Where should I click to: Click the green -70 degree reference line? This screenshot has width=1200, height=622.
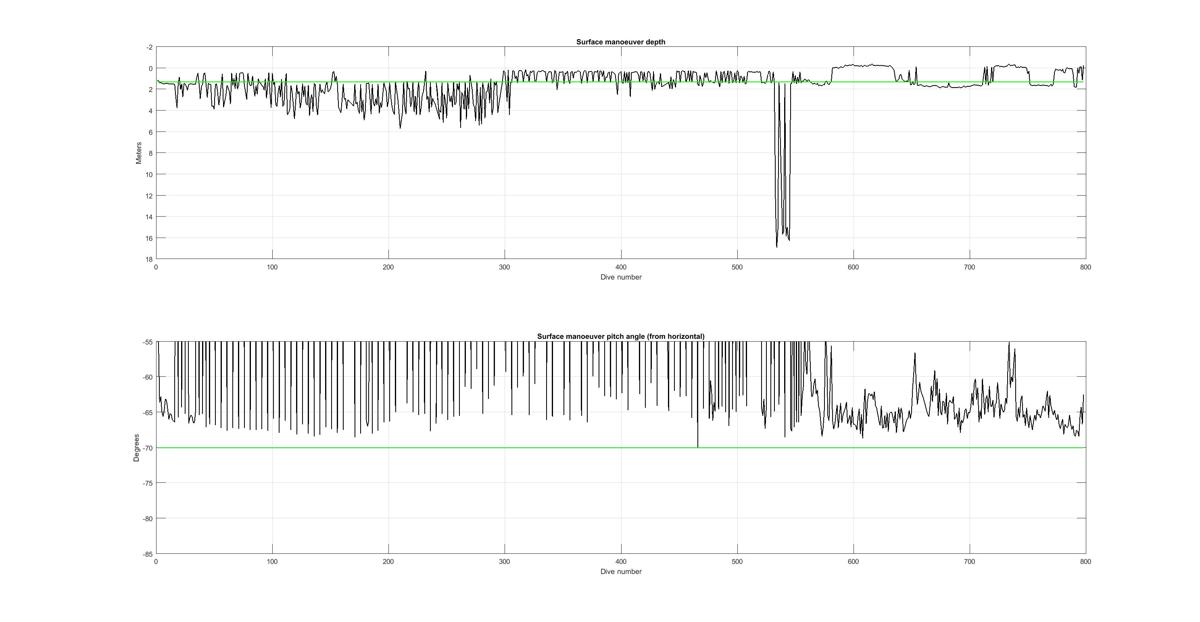point(621,447)
